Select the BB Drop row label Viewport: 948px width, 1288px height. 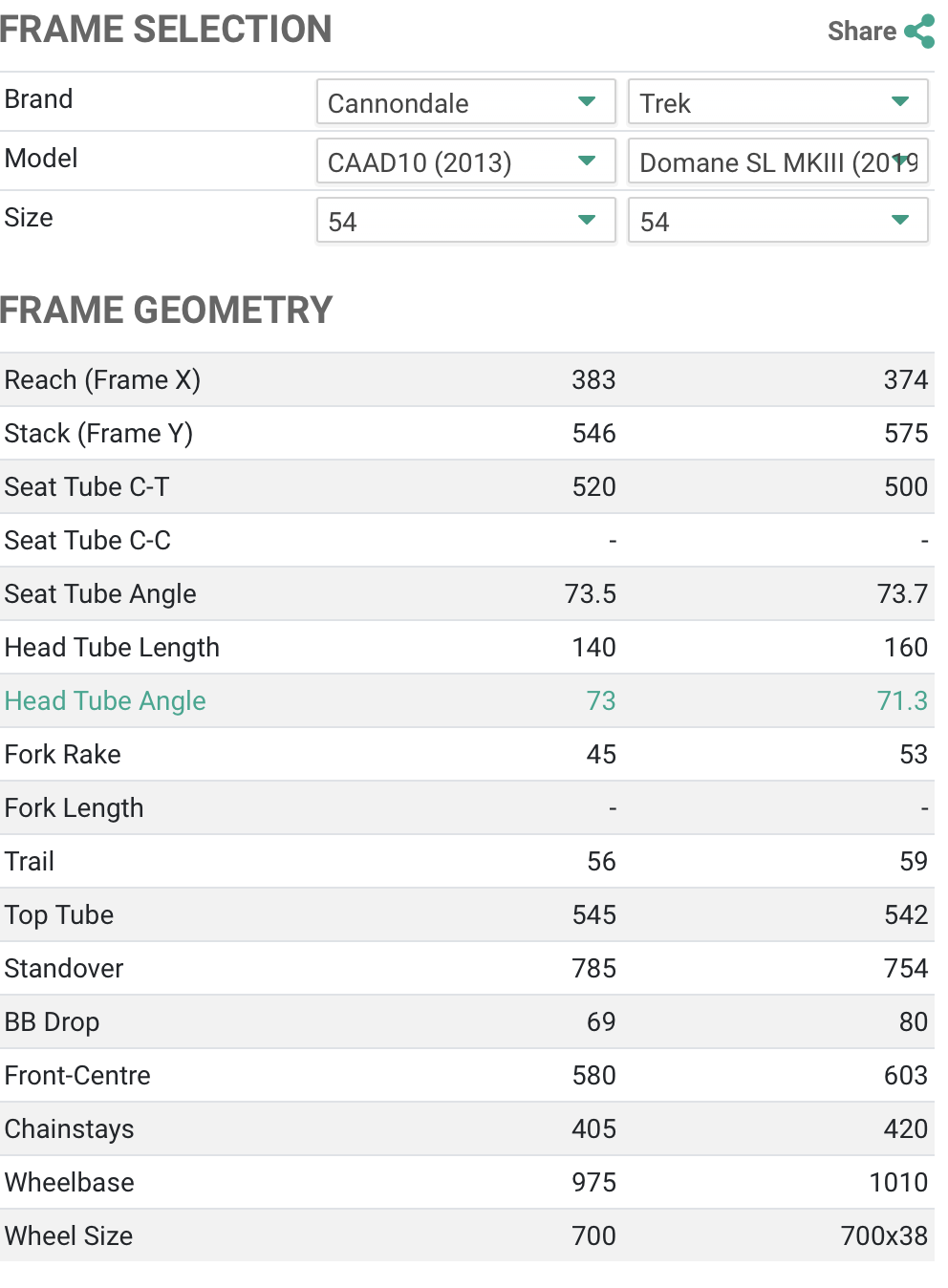(52, 1022)
